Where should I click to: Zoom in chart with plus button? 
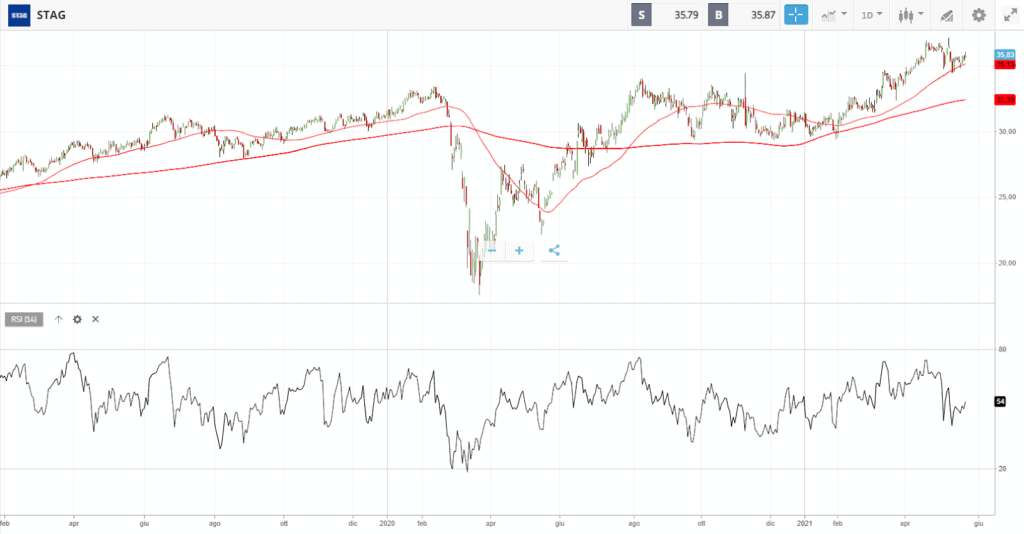click(519, 251)
